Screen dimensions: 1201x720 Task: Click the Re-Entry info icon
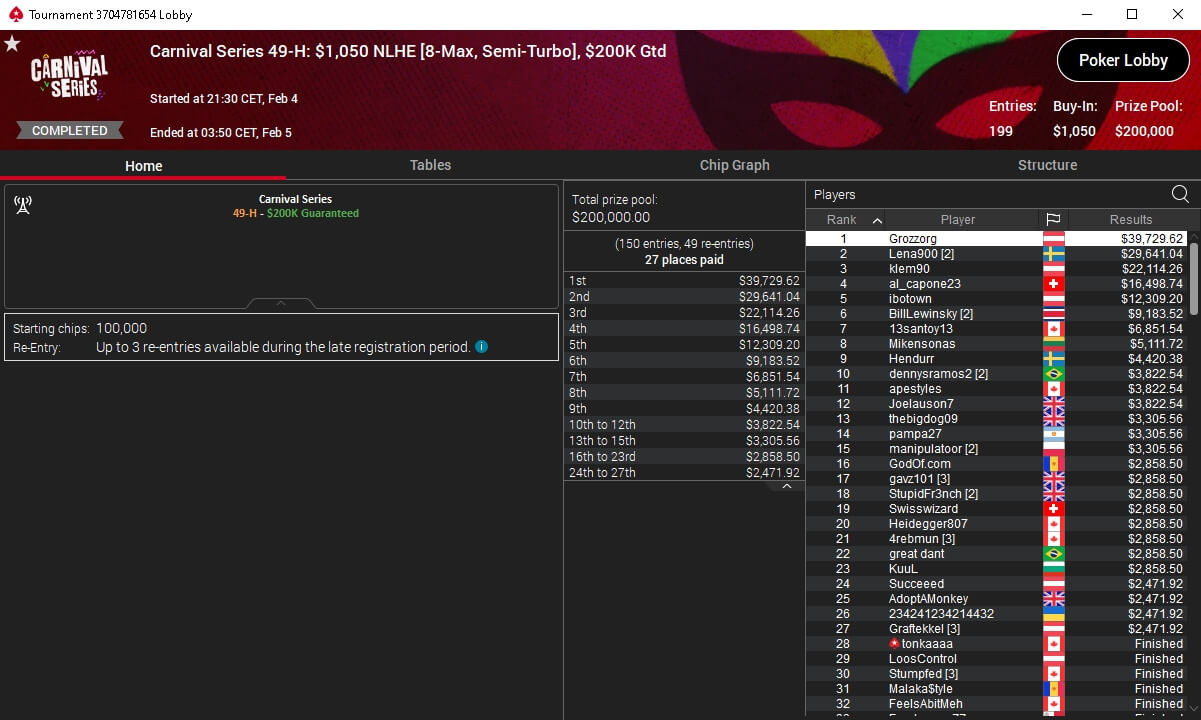(x=482, y=347)
